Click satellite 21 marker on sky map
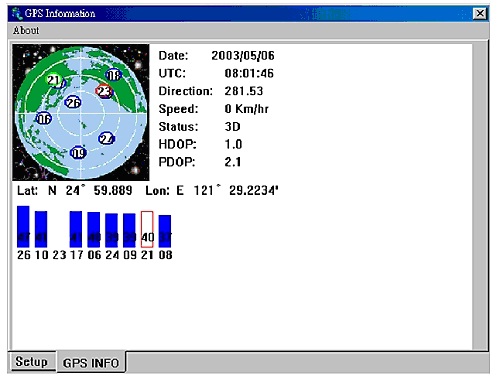Viewport: 500px width, 379px height. click(x=53, y=80)
